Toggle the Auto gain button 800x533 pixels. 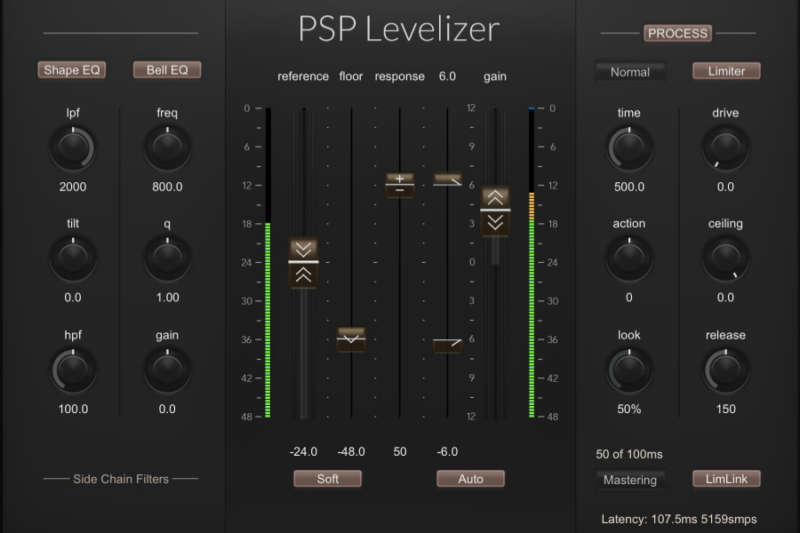470,479
